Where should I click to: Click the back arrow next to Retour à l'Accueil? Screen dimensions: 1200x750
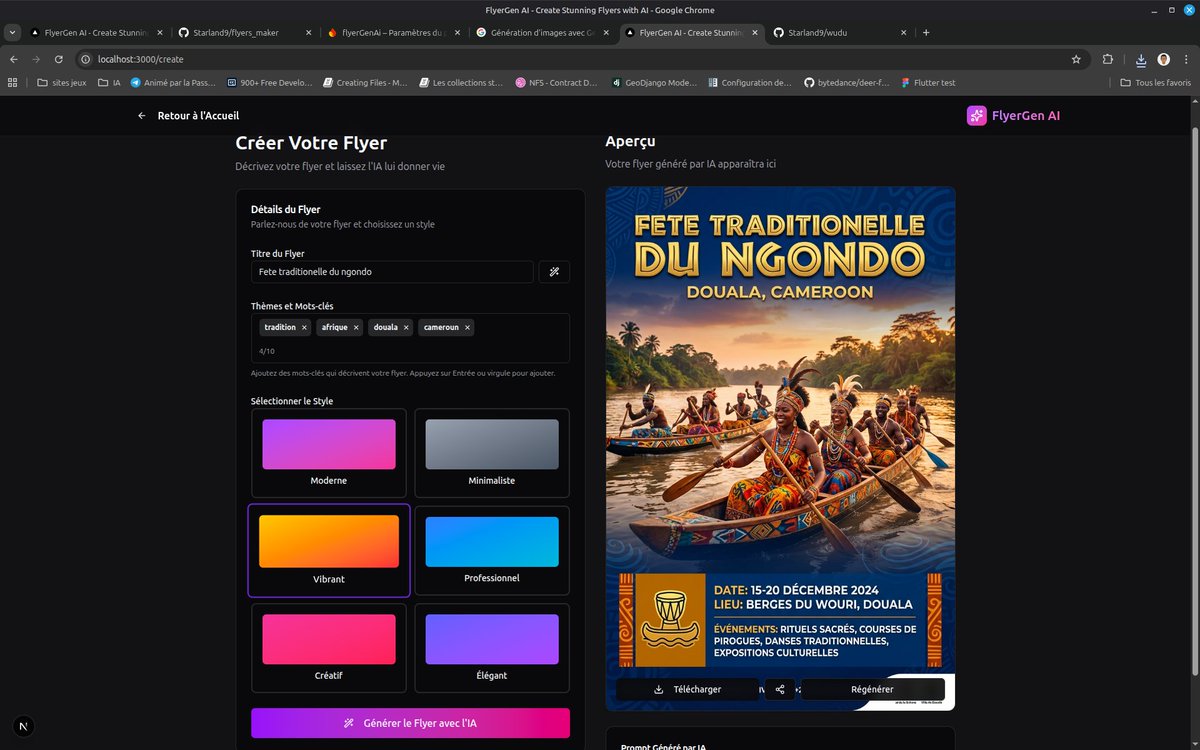(x=141, y=116)
